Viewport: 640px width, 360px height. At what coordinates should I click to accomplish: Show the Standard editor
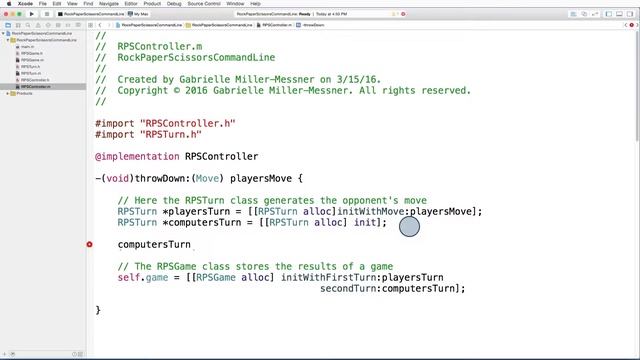[x=573, y=14]
